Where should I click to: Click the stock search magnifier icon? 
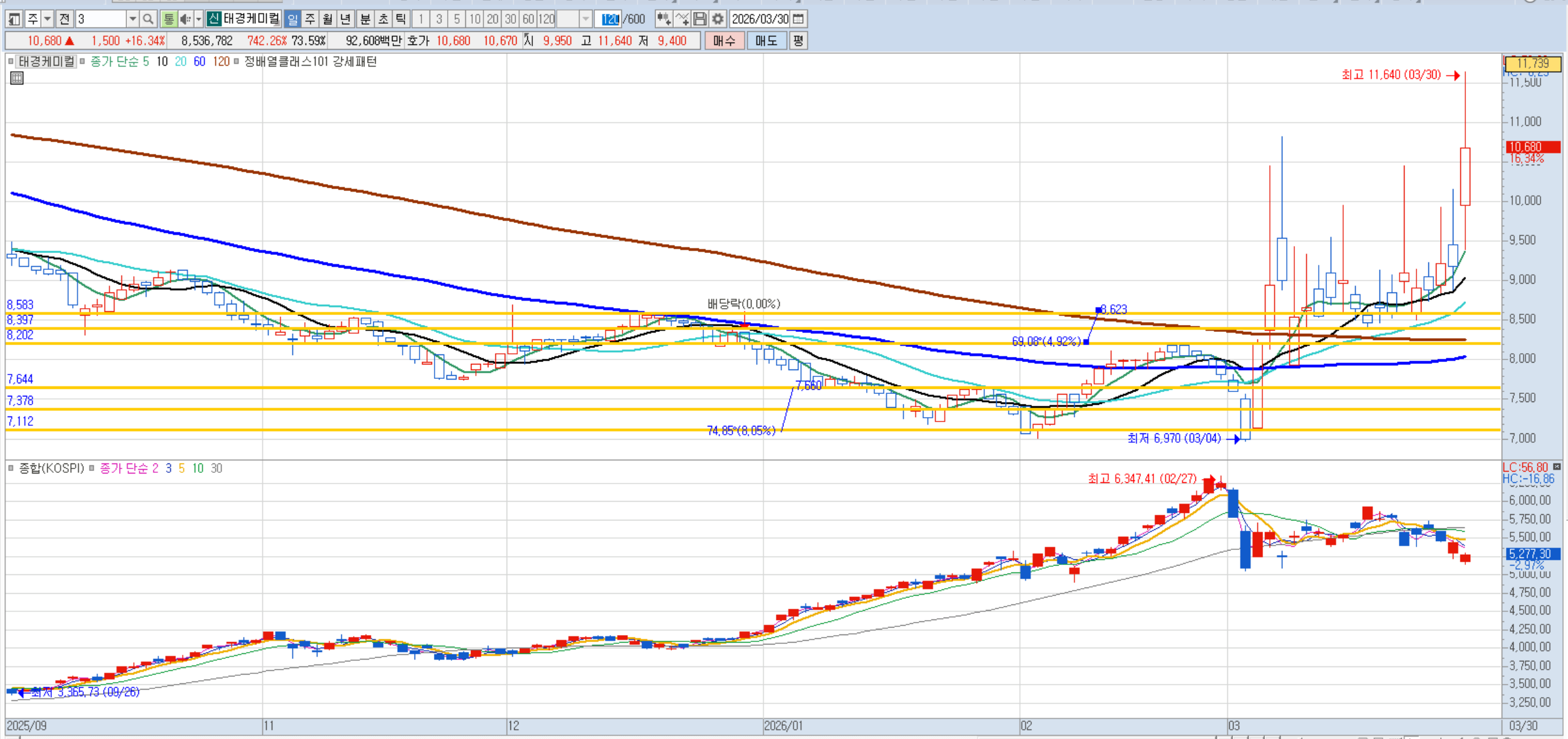(x=148, y=19)
